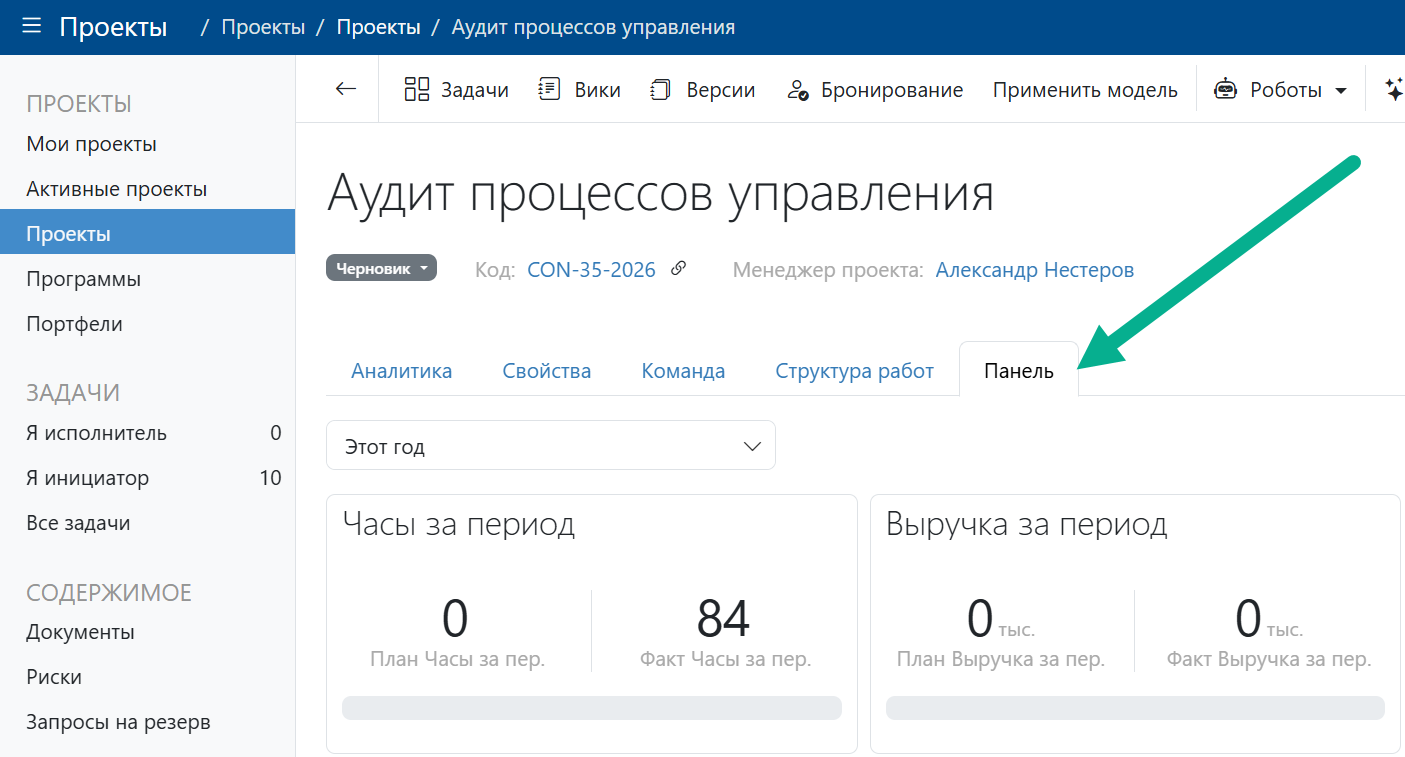Switch to the Команда tab
This screenshot has width=1405, height=757.
pos(683,371)
